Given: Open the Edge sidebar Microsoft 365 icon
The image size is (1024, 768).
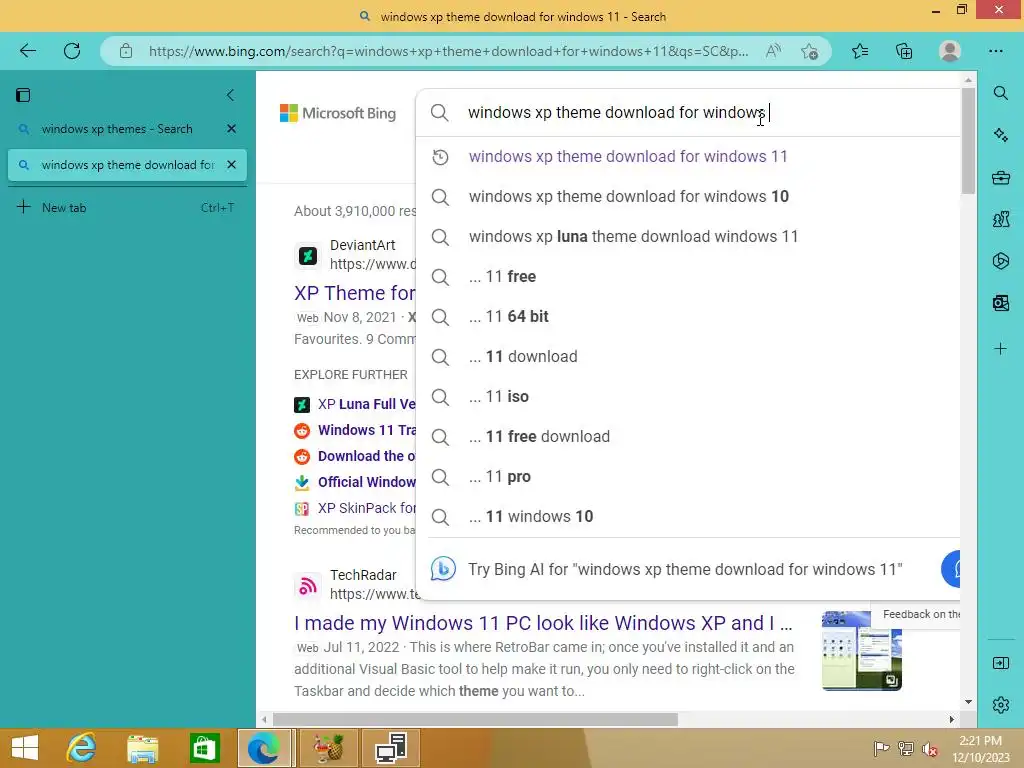Looking at the screenshot, I should [x=1000, y=261].
